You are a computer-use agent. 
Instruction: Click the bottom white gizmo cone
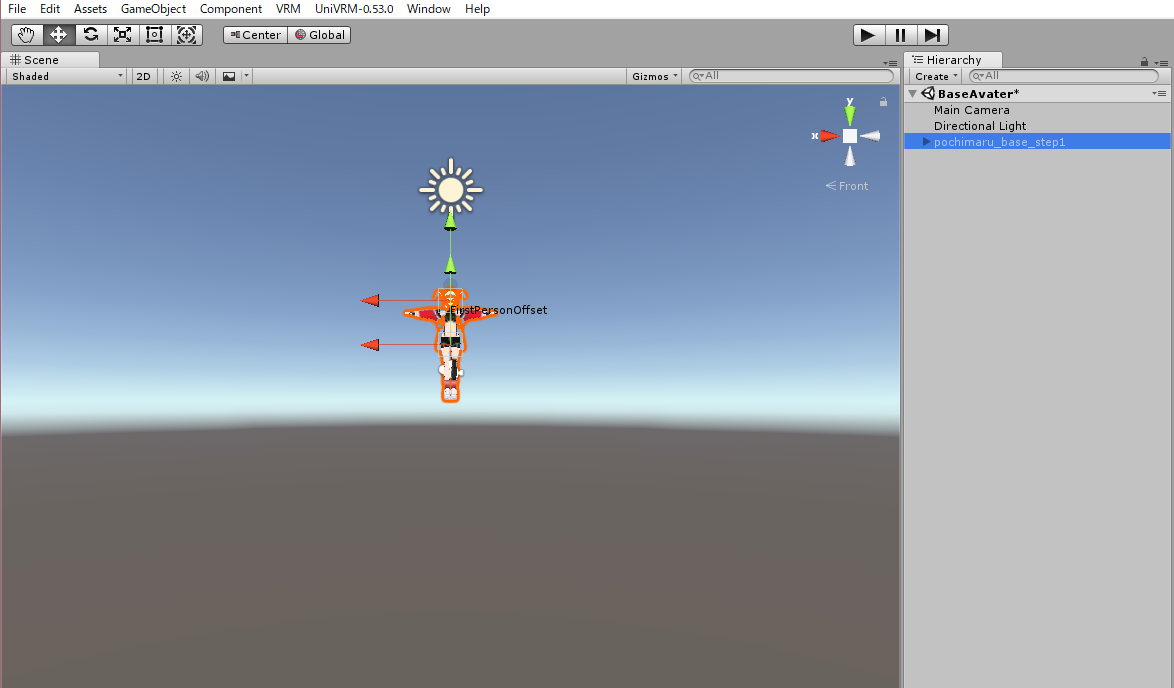[850, 156]
